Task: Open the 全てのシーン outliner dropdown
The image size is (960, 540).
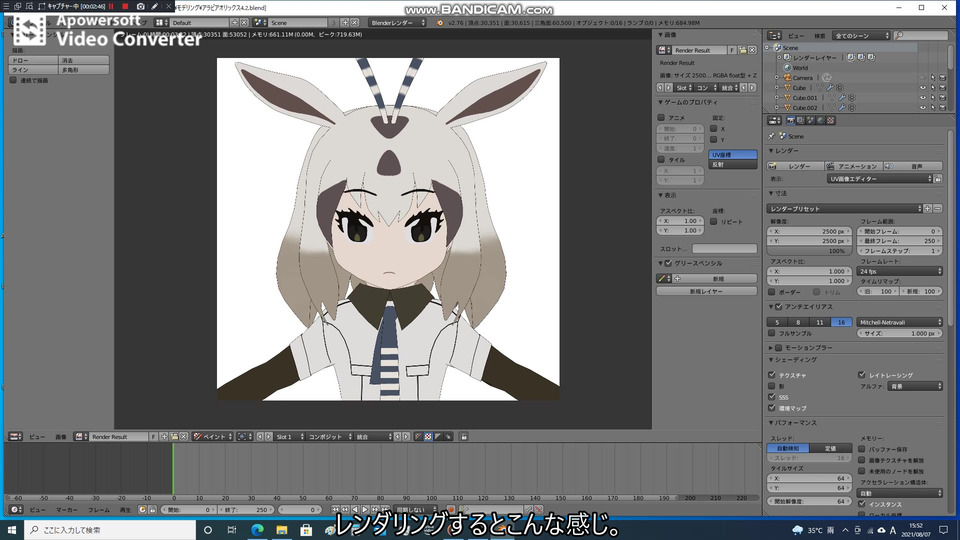Action: click(x=861, y=36)
